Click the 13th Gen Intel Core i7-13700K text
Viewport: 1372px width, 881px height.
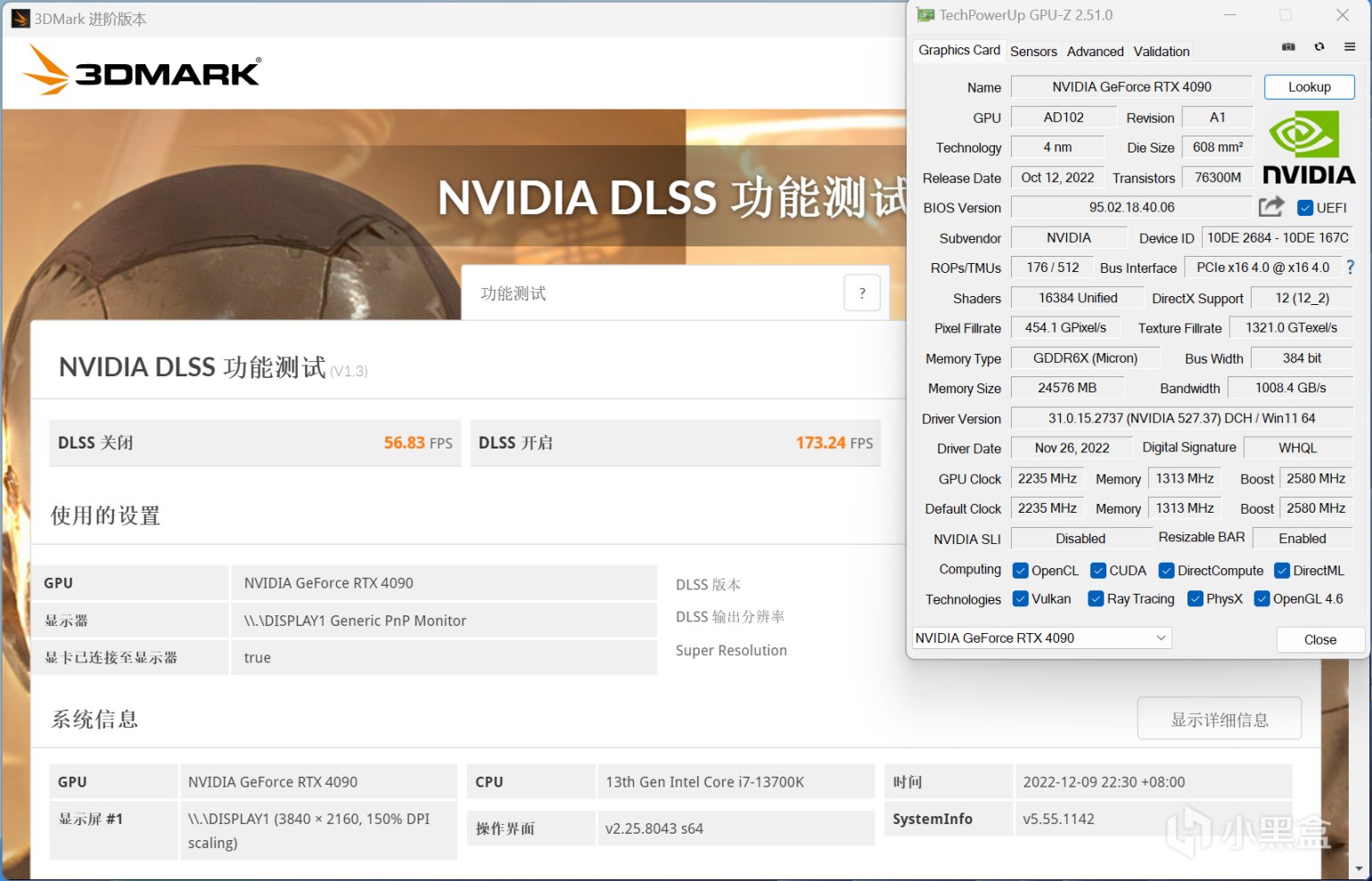coord(704,782)
